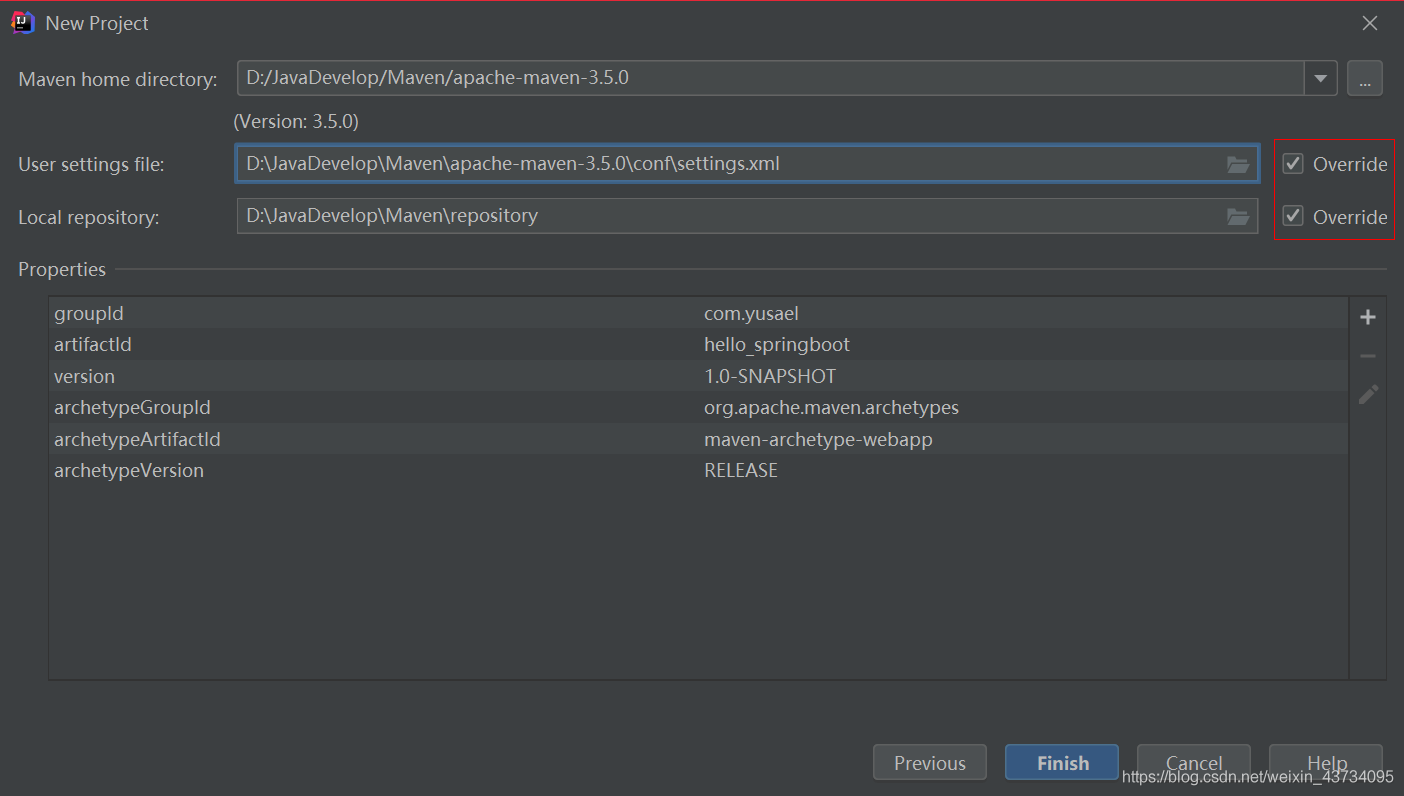
Task: Edit selected property with pencil icon
Action: coord(1368,394)
